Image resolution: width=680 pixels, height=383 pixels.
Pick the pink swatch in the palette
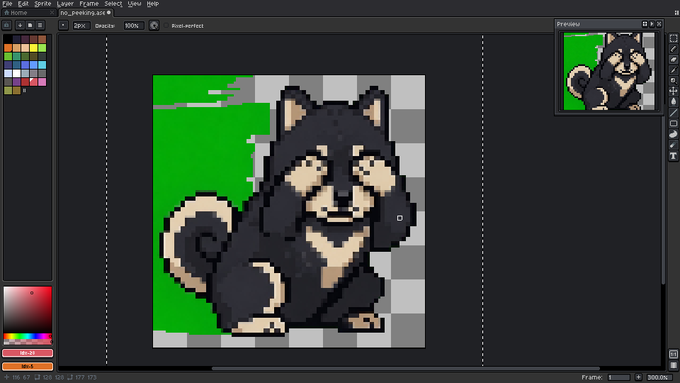click(x=42, y=82)
